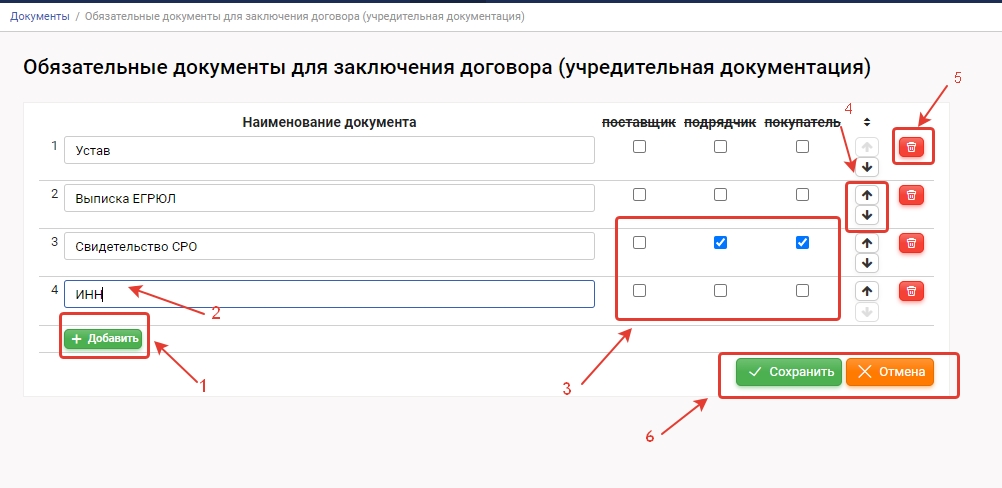Move Свидетельство СРО row up
This screenshot has height=488, width=1002.
click(867, 243)
